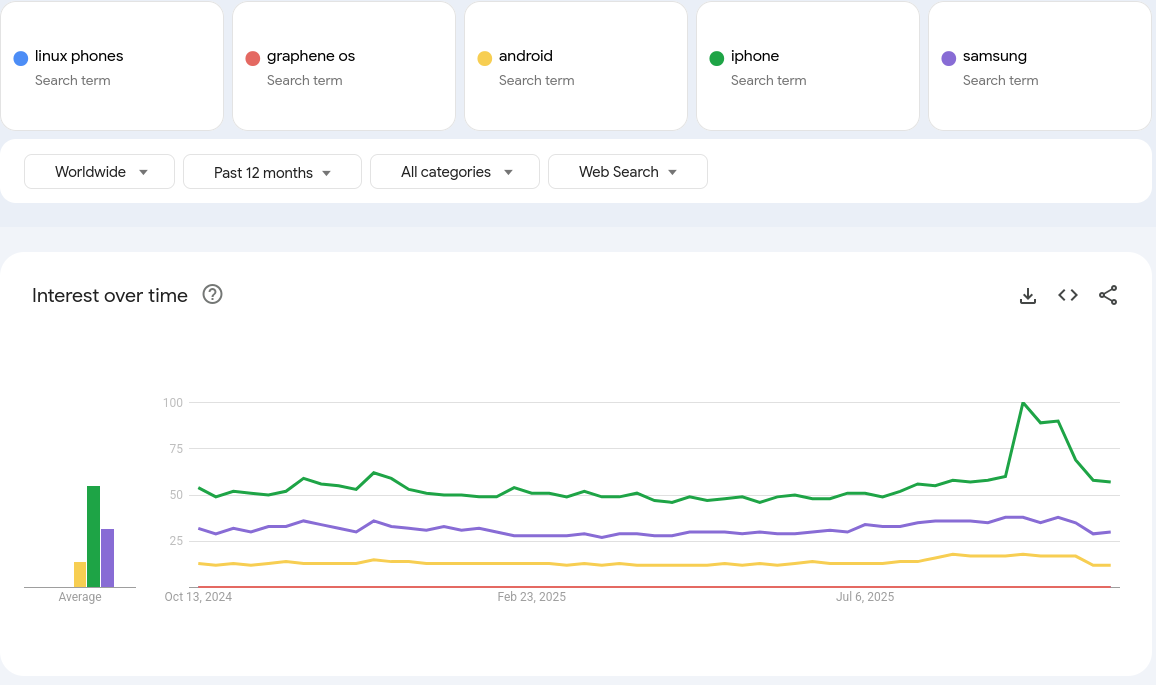
Task: Click the red dot beside graphene os
Action: click(x=253, y=58)
